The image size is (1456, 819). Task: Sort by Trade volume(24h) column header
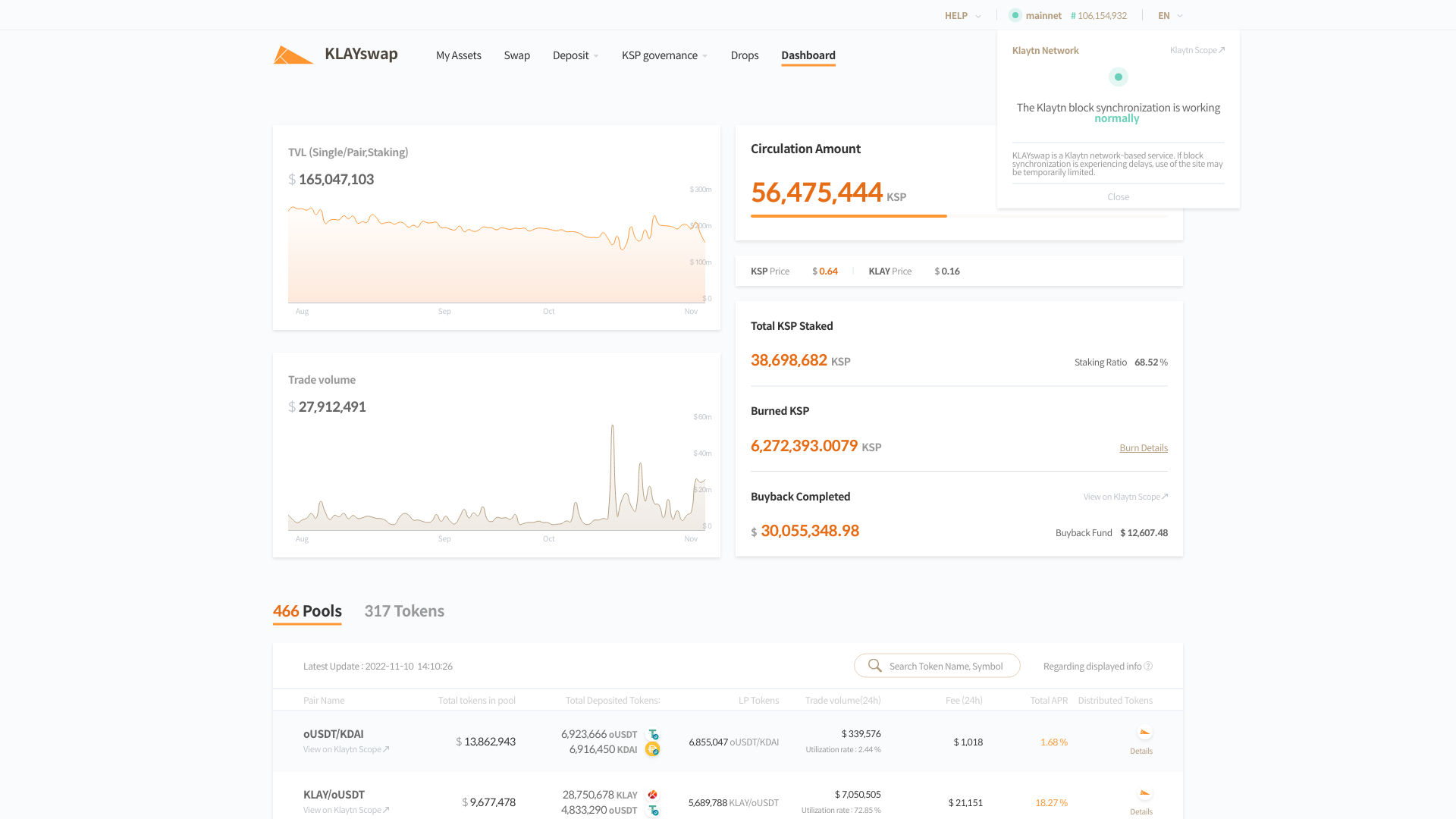[x=843, y=701]
